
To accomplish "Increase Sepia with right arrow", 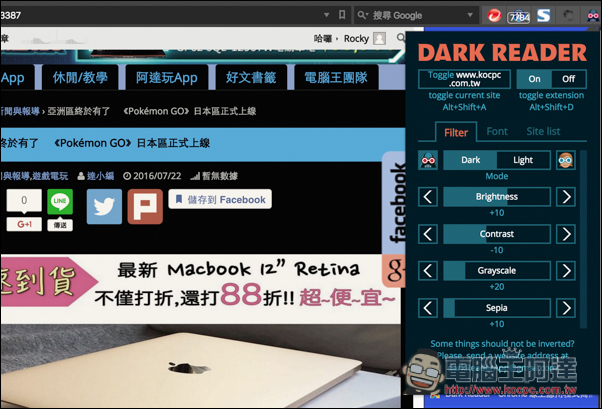I will pyautogui.click(x=566, y=308).
